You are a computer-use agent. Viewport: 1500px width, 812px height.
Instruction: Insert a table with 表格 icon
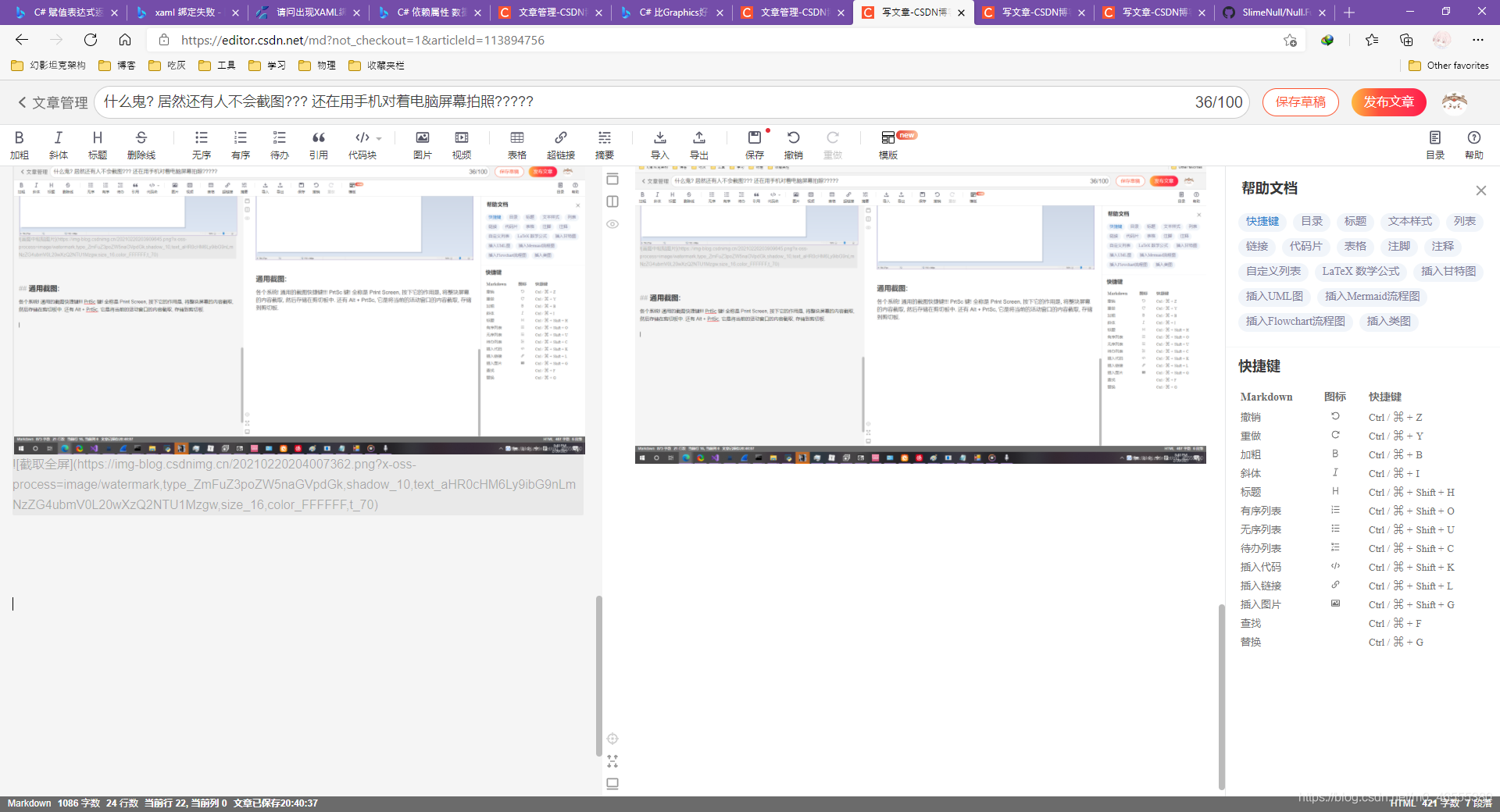pyautogui.click(x=517, y=145)
